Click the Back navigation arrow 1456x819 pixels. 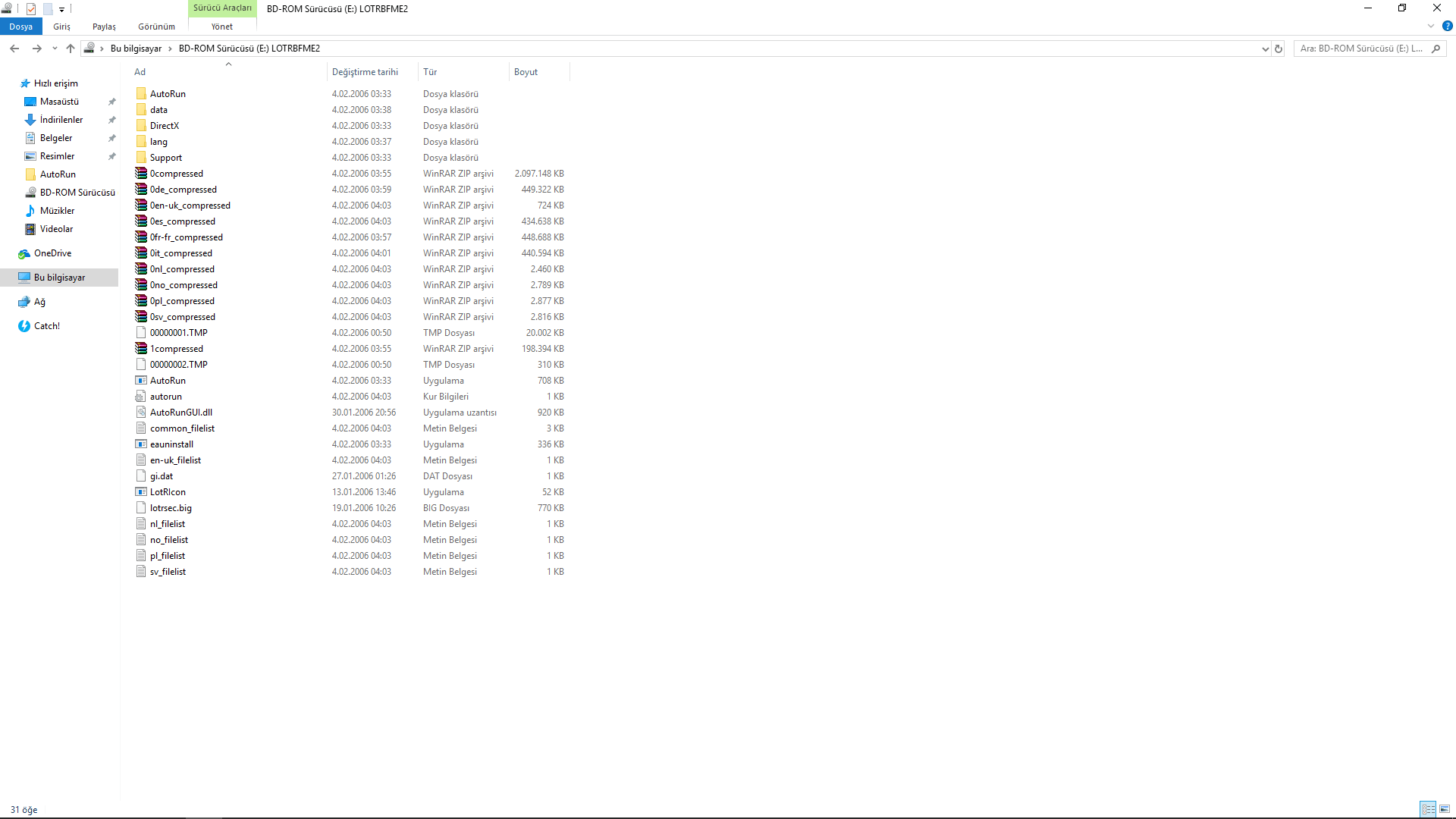pyautogui.click(x=14, y=49)
